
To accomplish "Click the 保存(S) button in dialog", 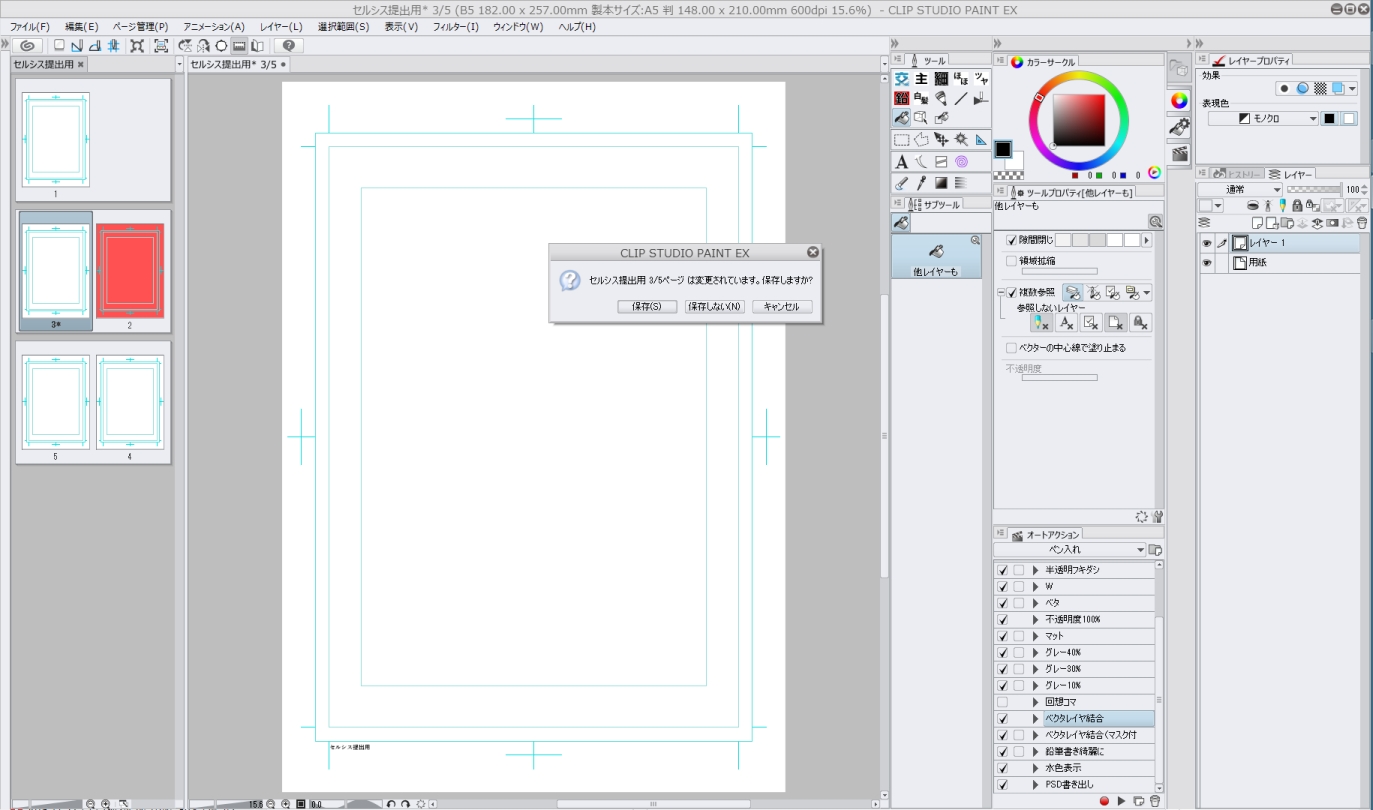I will point(647,307).
